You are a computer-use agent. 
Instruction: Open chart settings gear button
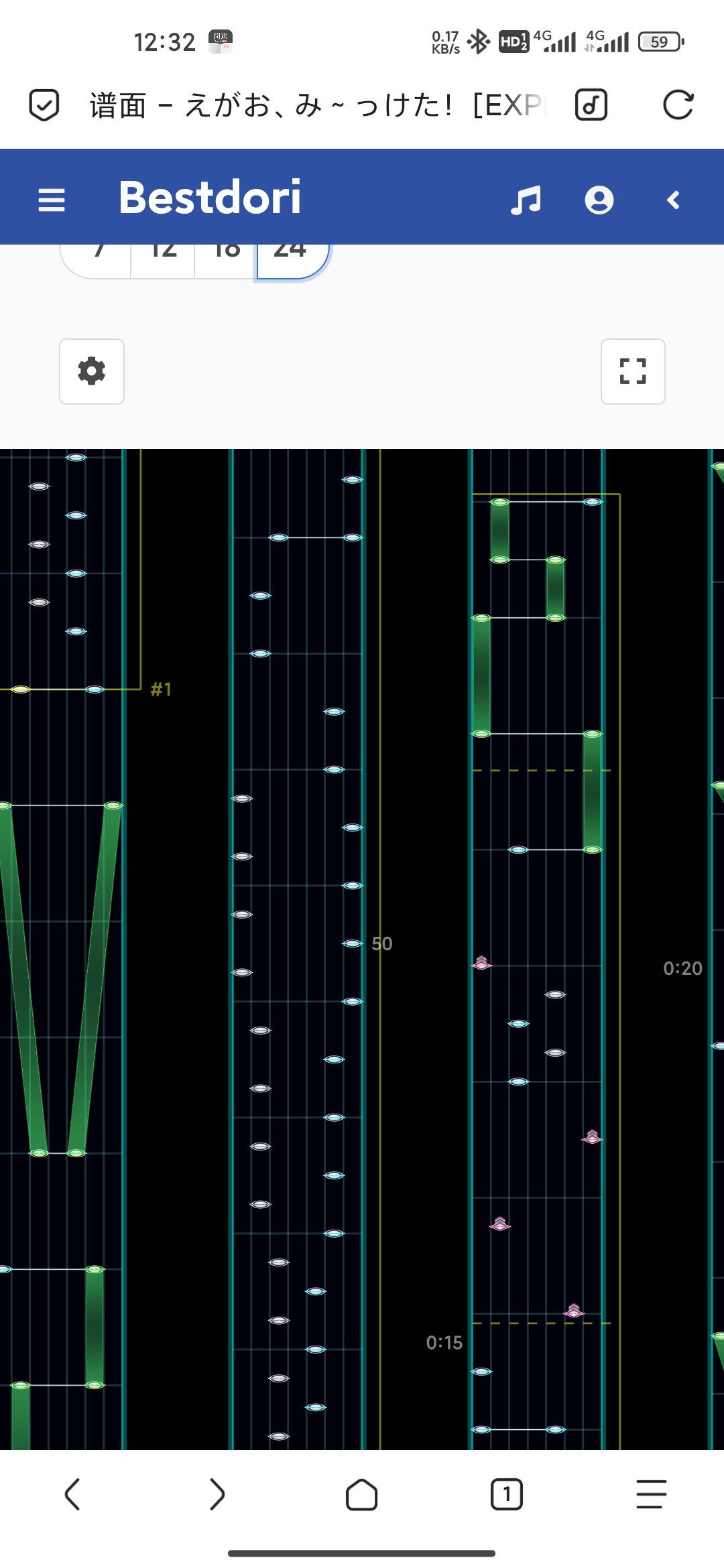pyautogui.click(x=92, y=371)
